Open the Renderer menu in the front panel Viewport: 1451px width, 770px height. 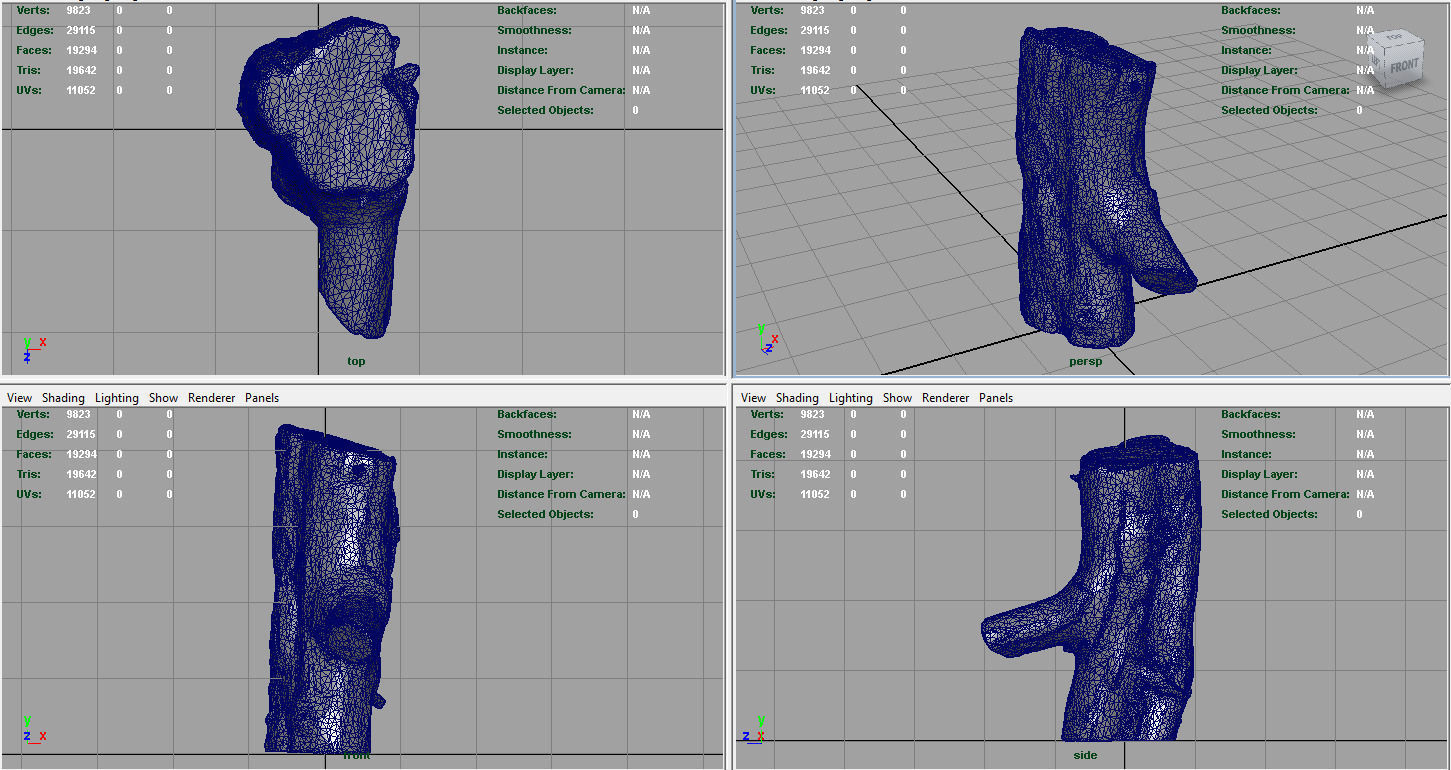(211, 398)
